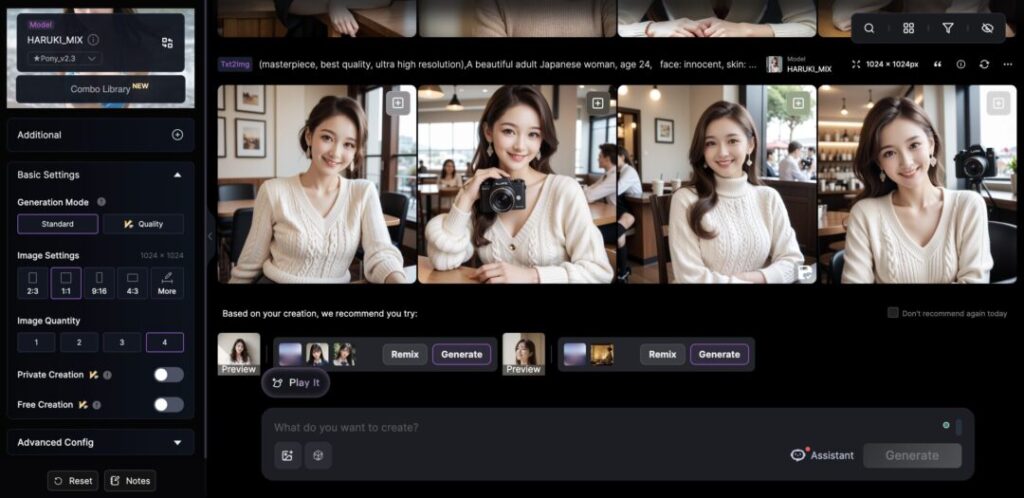Select Quality generation mode

[x=143, y=224]
